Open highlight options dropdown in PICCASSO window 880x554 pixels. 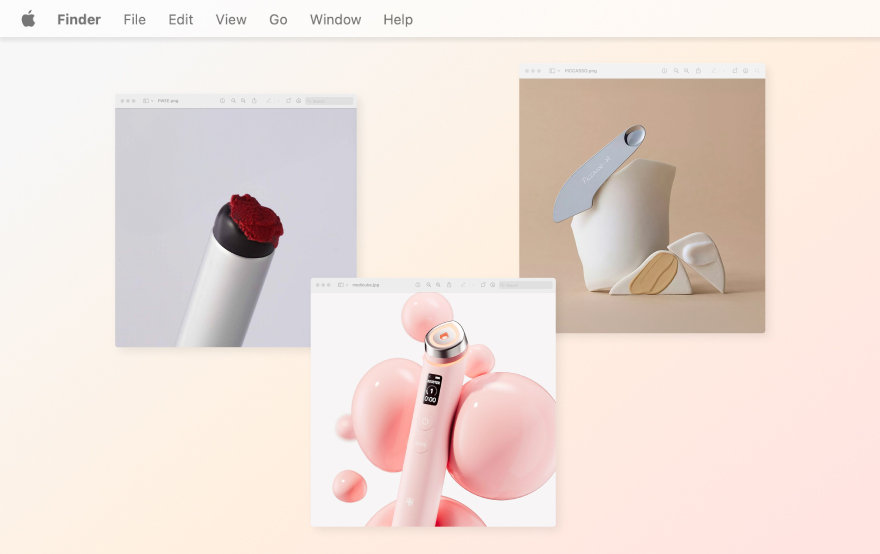(724, 71)
